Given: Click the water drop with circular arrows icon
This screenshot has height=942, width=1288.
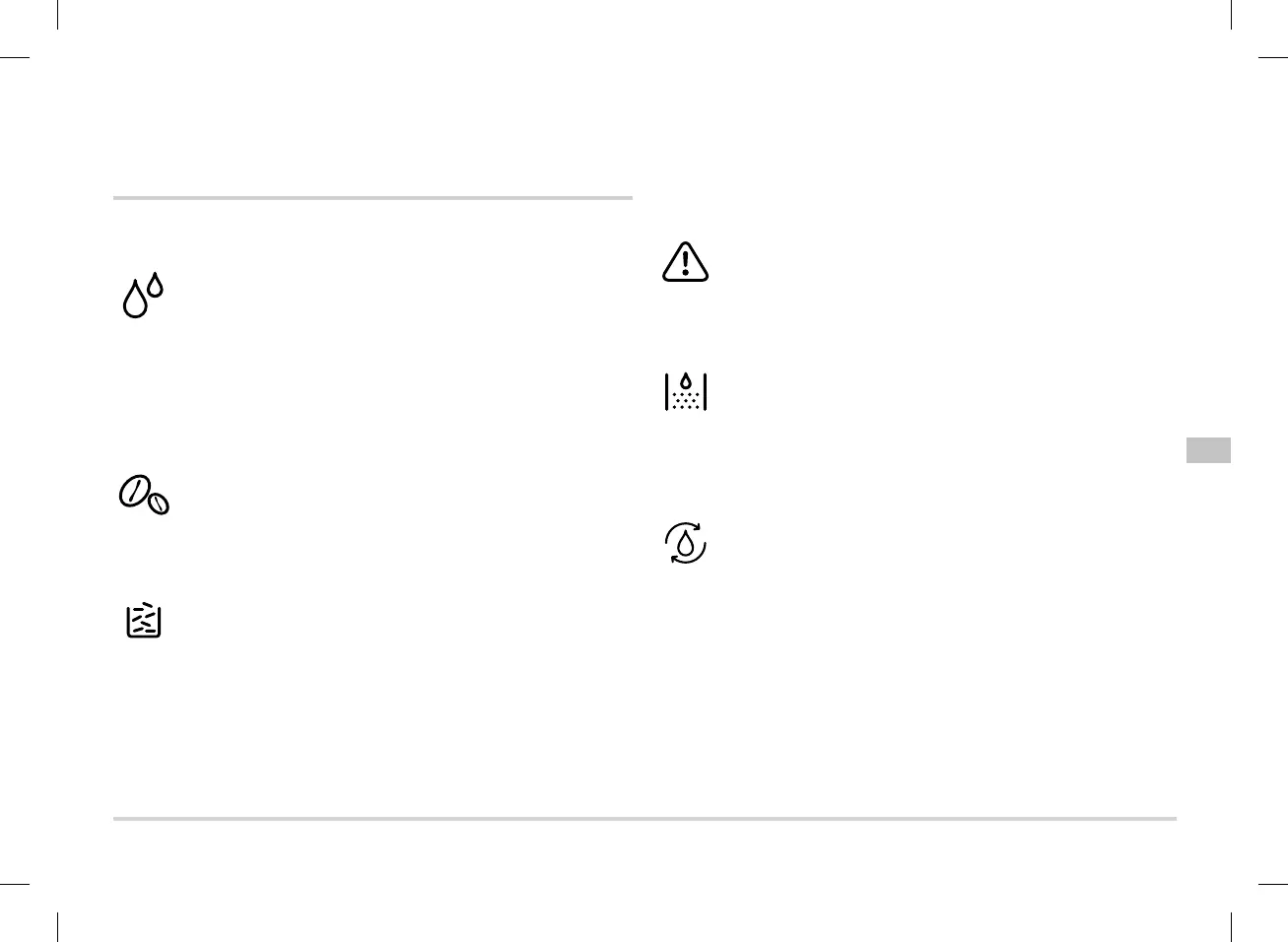Looking at the screenshot, I should (x=685, y=542).
